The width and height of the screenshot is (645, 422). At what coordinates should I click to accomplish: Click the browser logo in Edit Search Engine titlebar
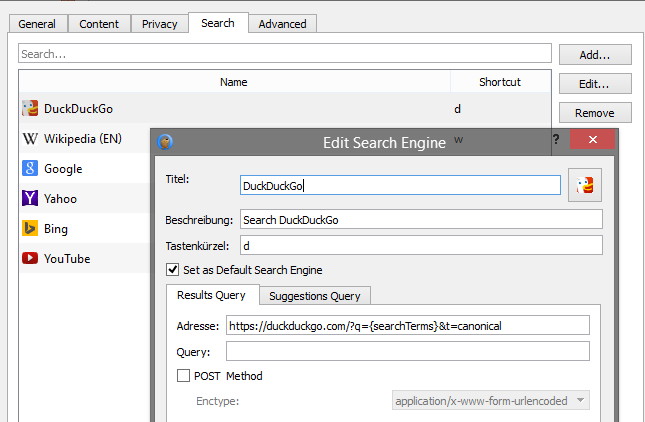pyautogui.click(x=165, y=142)
